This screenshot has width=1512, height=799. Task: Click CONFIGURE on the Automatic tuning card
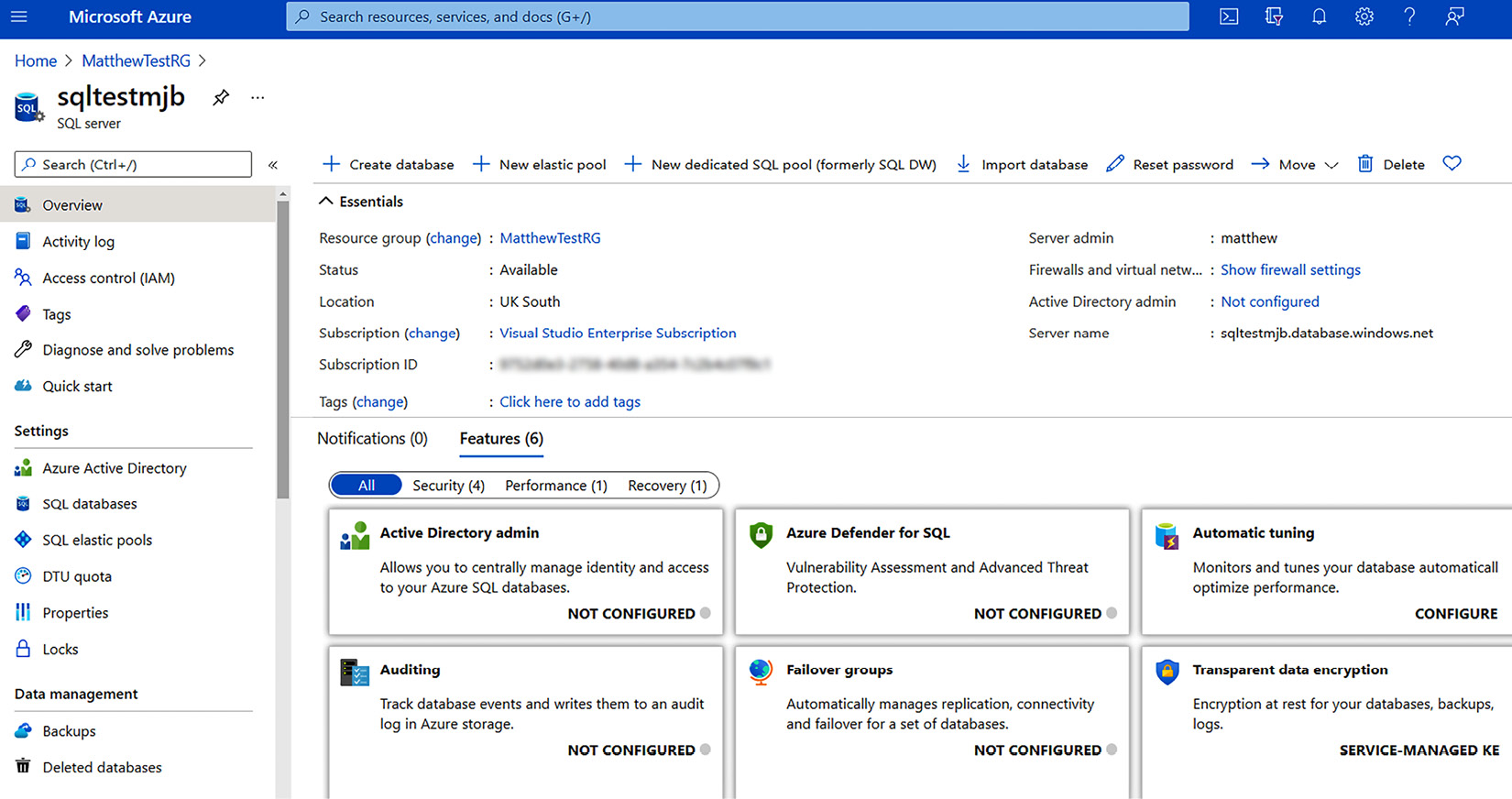pyautogui.click(x=1456, y=613)
